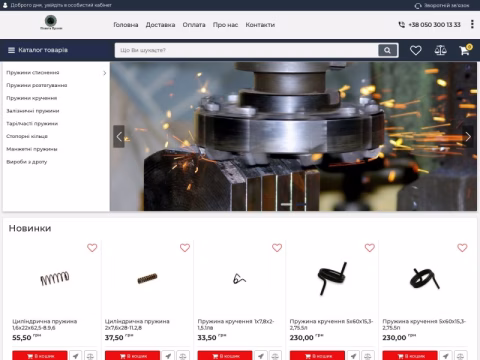This screenshot has height=360, width=480.
Task: Click the thin wire spring thumbnail priced 33,50
Action: [x=239, y=279]
